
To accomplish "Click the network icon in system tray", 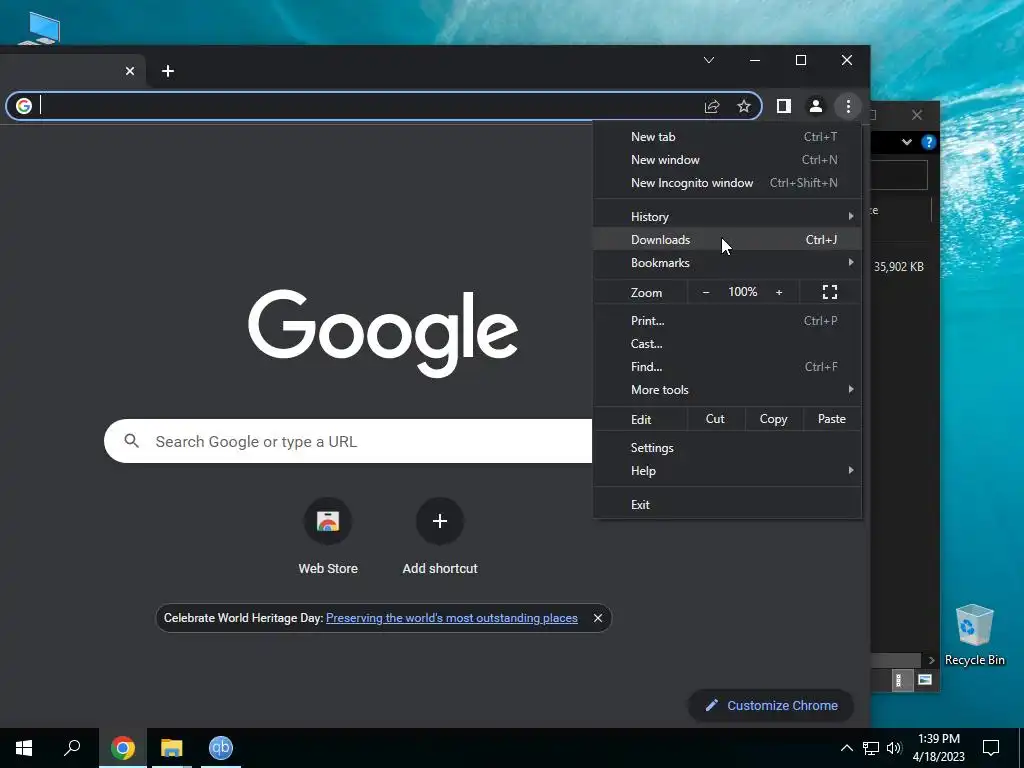I will point(871,748).
